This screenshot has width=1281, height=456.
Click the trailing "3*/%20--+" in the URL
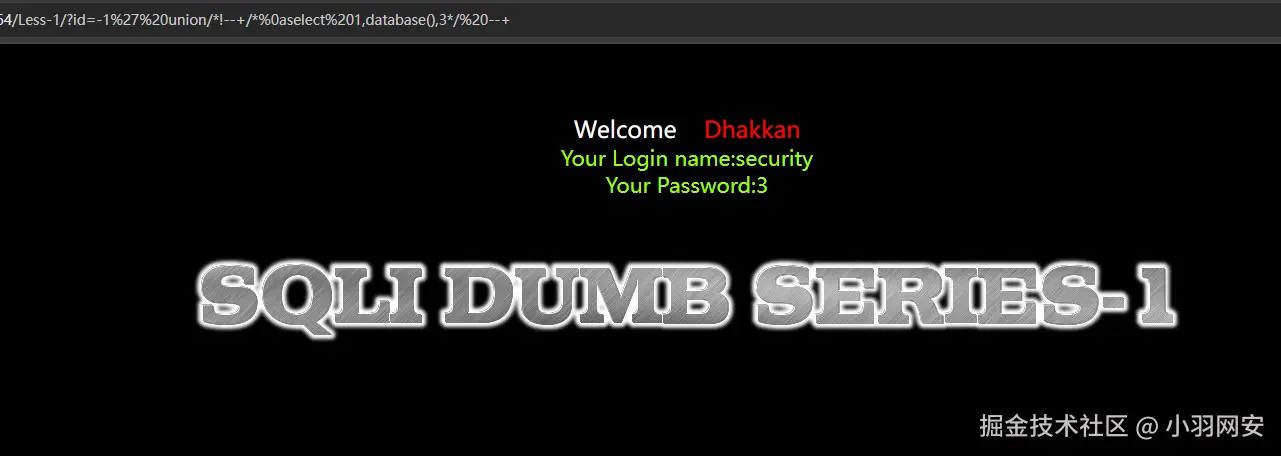(x=476, y=20)
